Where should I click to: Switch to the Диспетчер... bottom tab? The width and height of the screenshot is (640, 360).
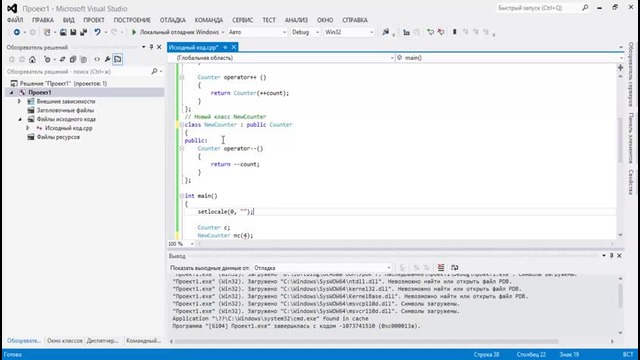click(102, 340)
